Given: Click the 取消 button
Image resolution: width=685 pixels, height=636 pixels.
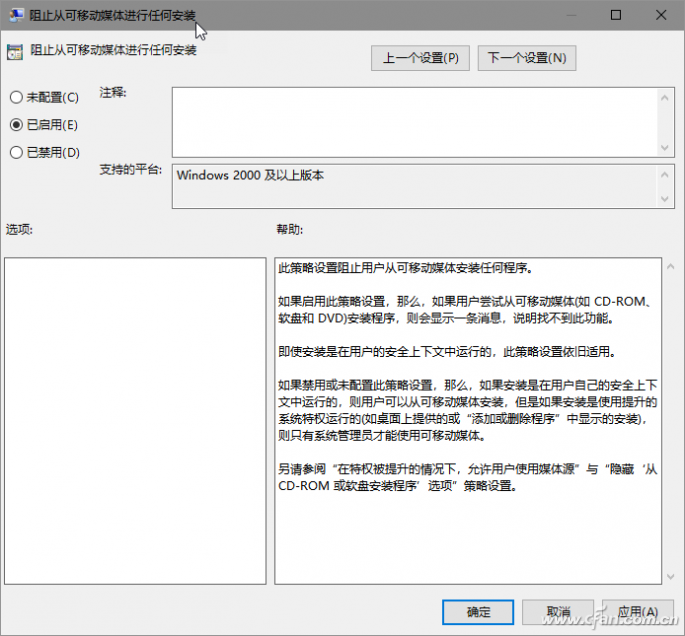Looking at the screenshot, I should tap(558, 612).
